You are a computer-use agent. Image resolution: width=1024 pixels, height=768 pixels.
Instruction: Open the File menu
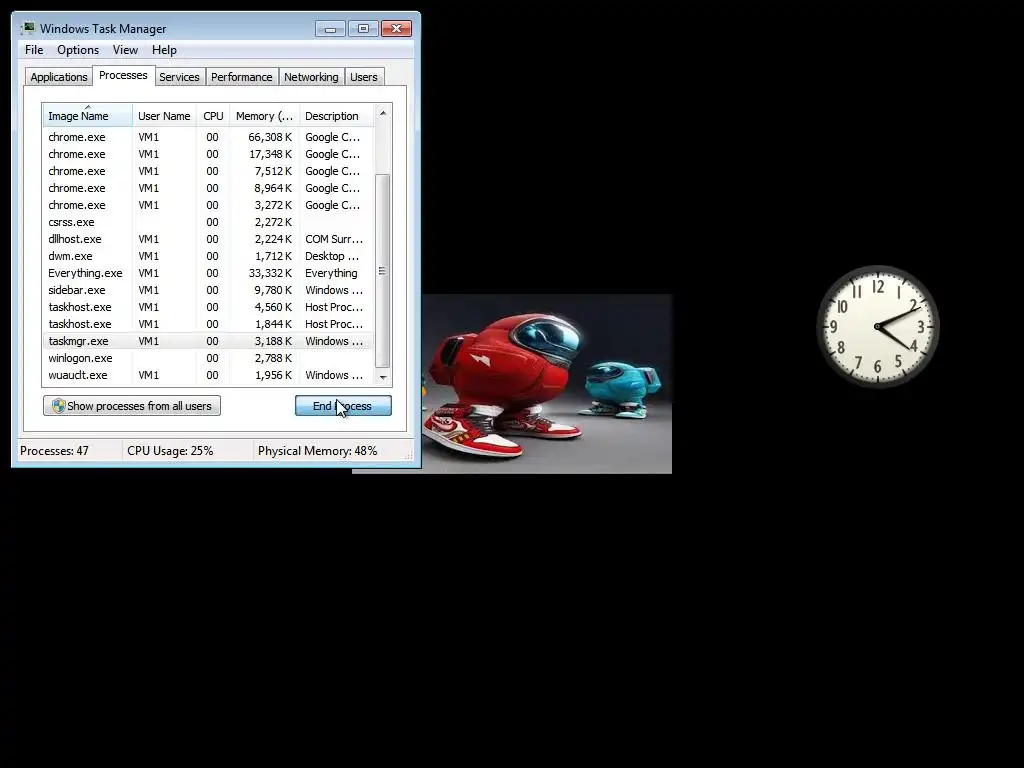[x=34, y=50]
